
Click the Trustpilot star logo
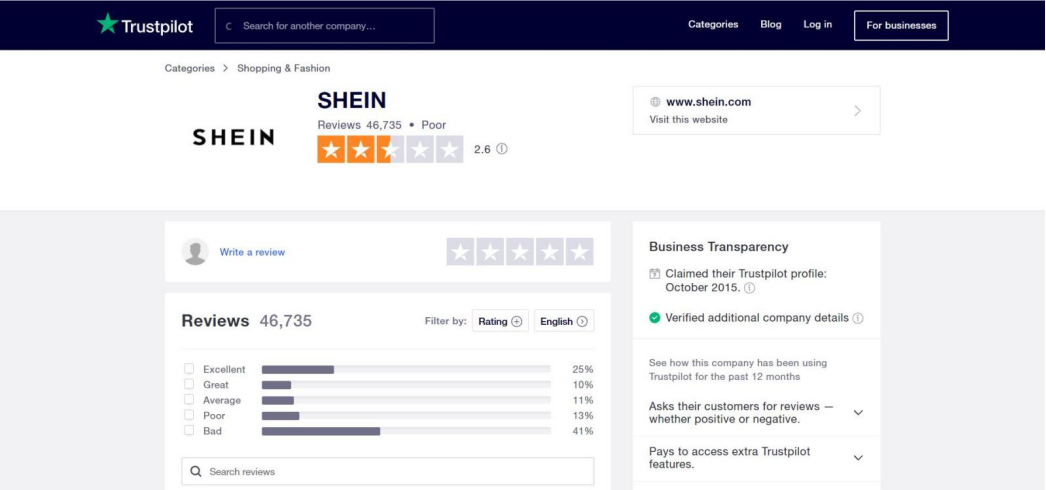[107, 24]
